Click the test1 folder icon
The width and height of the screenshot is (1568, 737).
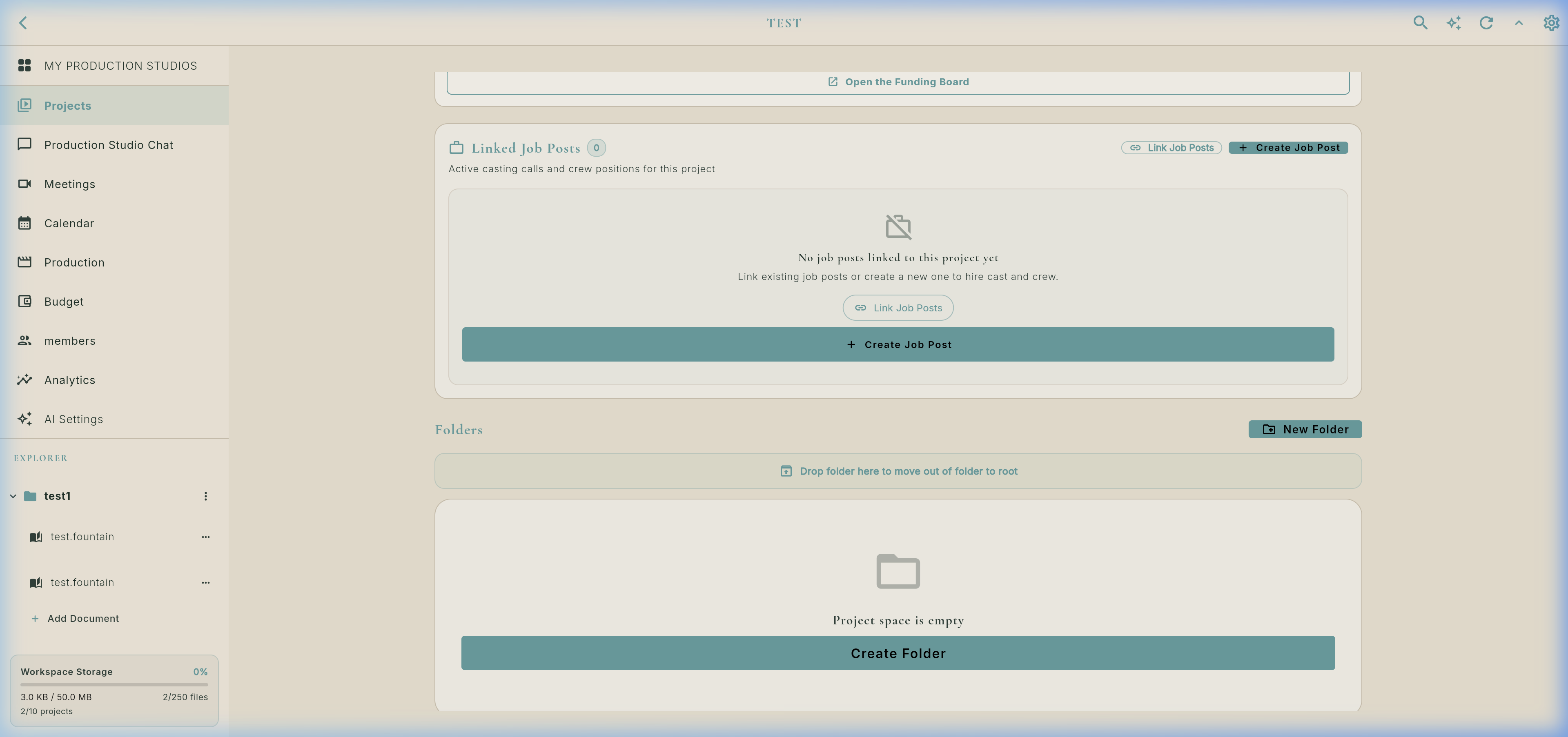click(30, 496)
